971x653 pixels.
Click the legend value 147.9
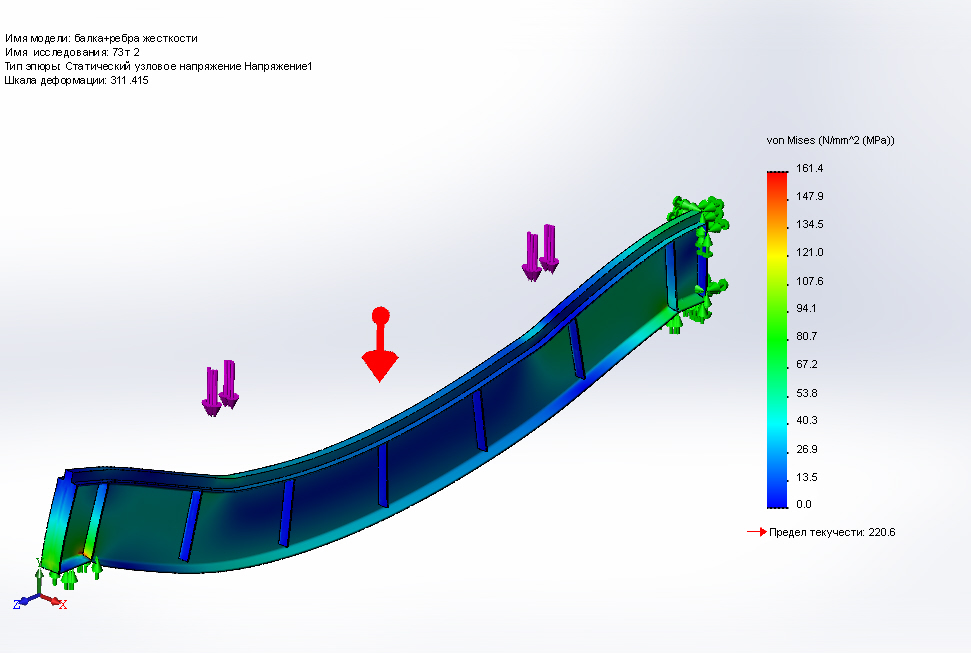click(809, 196)
